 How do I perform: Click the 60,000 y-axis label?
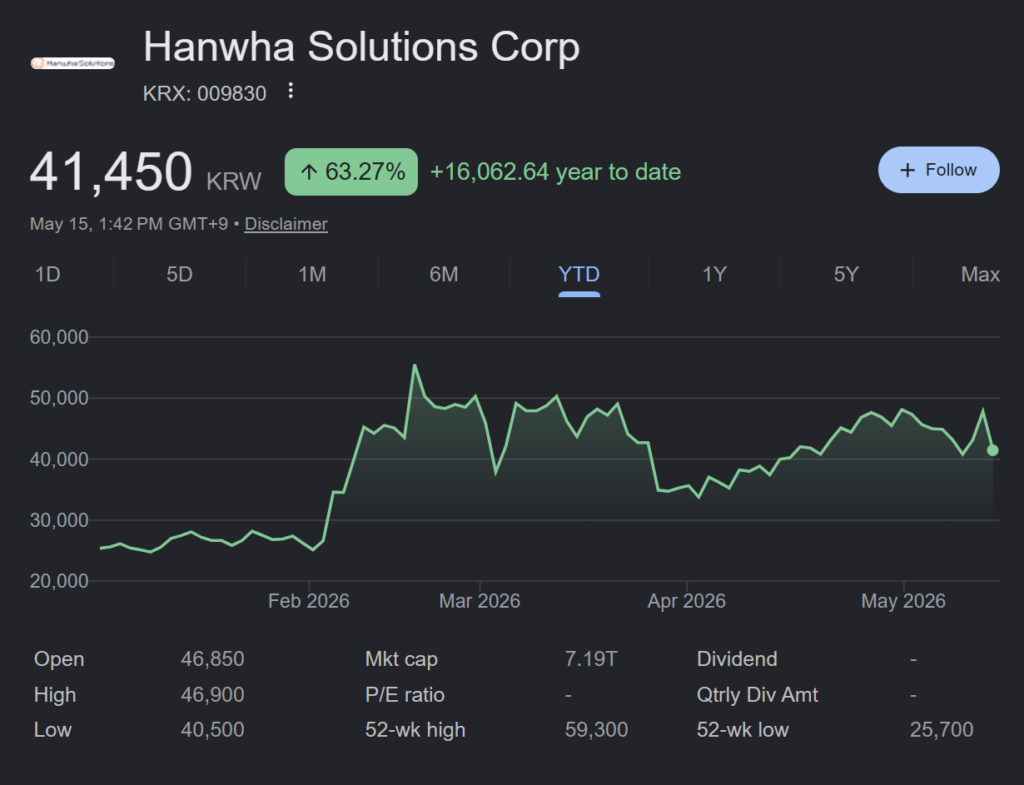59,337
